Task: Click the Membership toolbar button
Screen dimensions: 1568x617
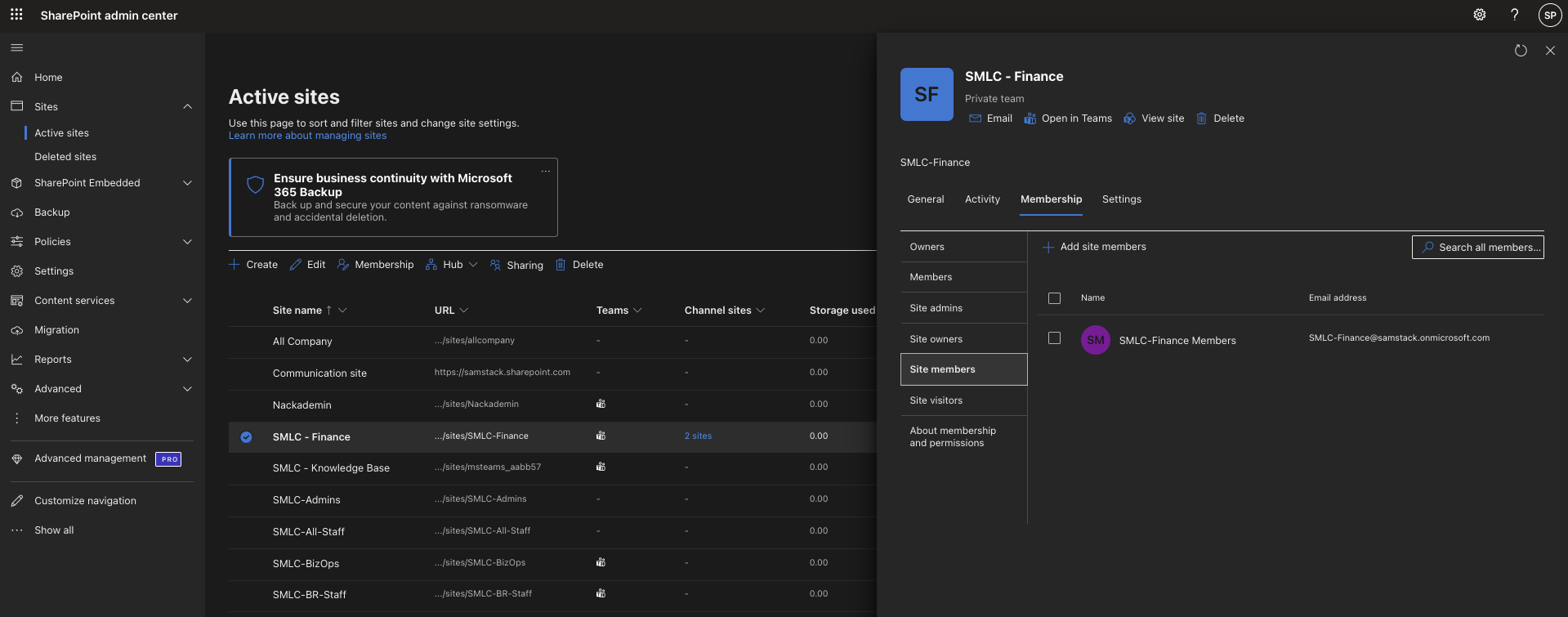Action: pos(375,265)
